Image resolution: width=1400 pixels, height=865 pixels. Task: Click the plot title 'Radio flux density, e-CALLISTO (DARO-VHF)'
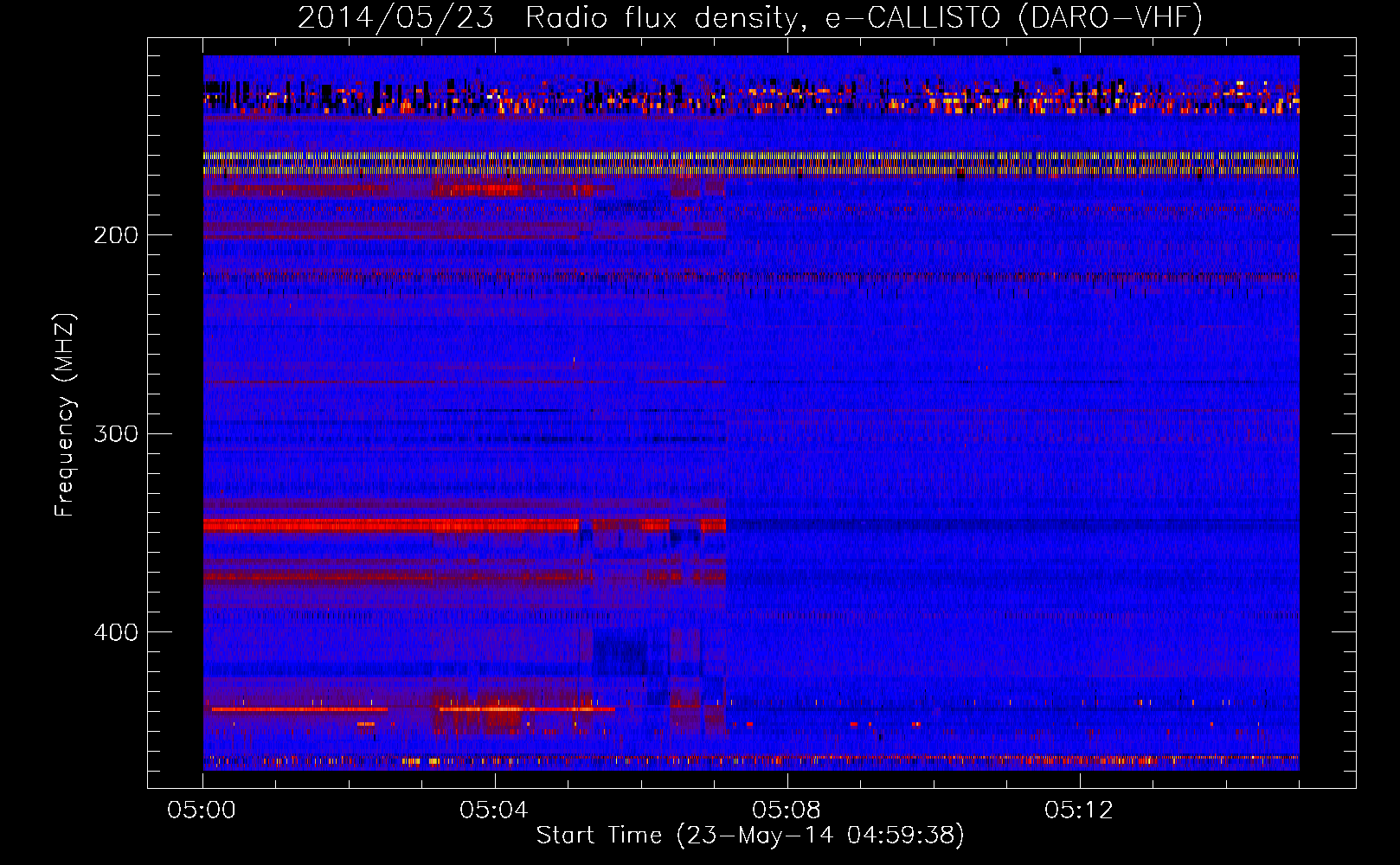[864, 18]
